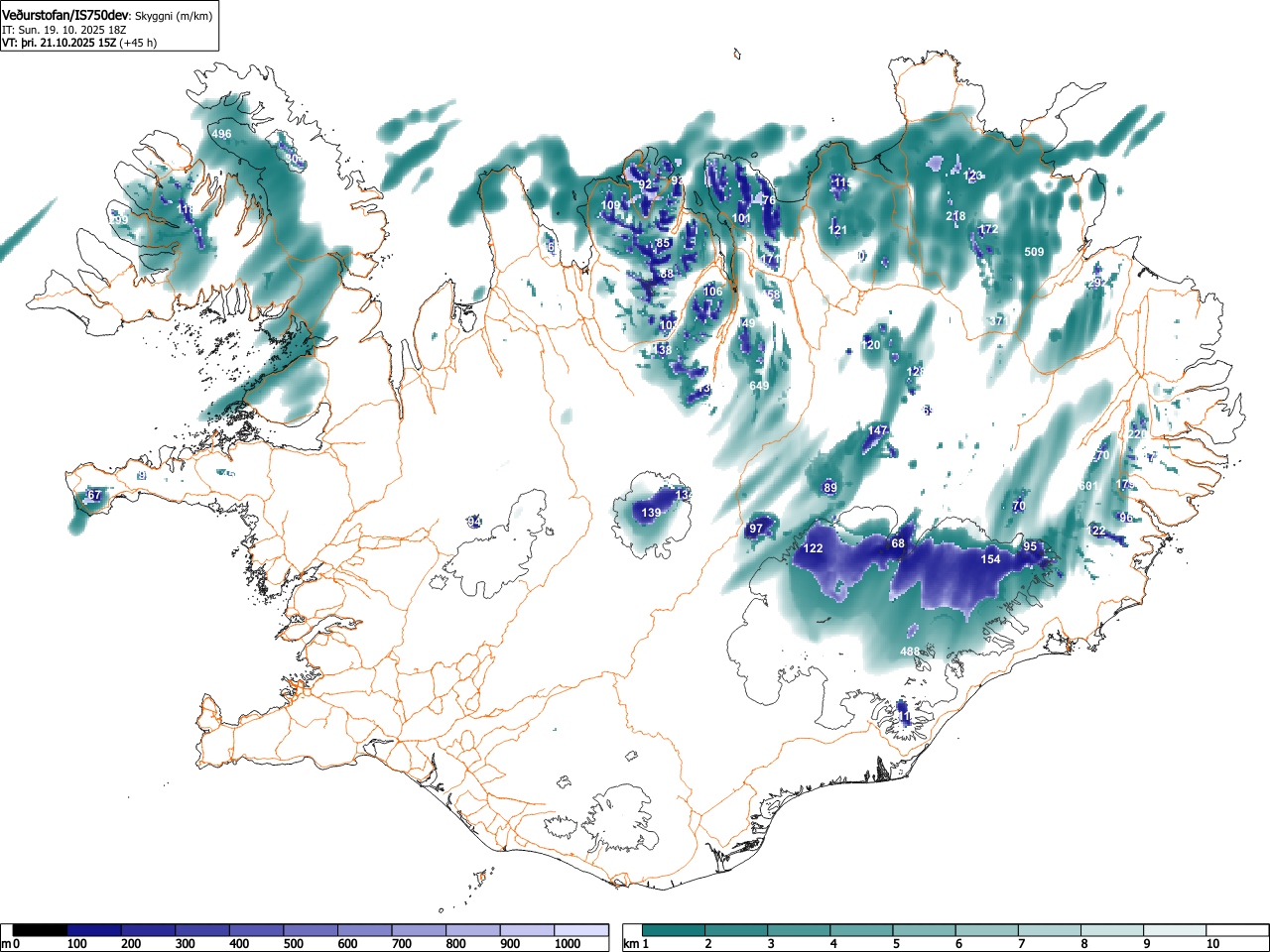
Task: Click the 96 visibility value
Action: pyautogui.click(x=1125, y=518)
